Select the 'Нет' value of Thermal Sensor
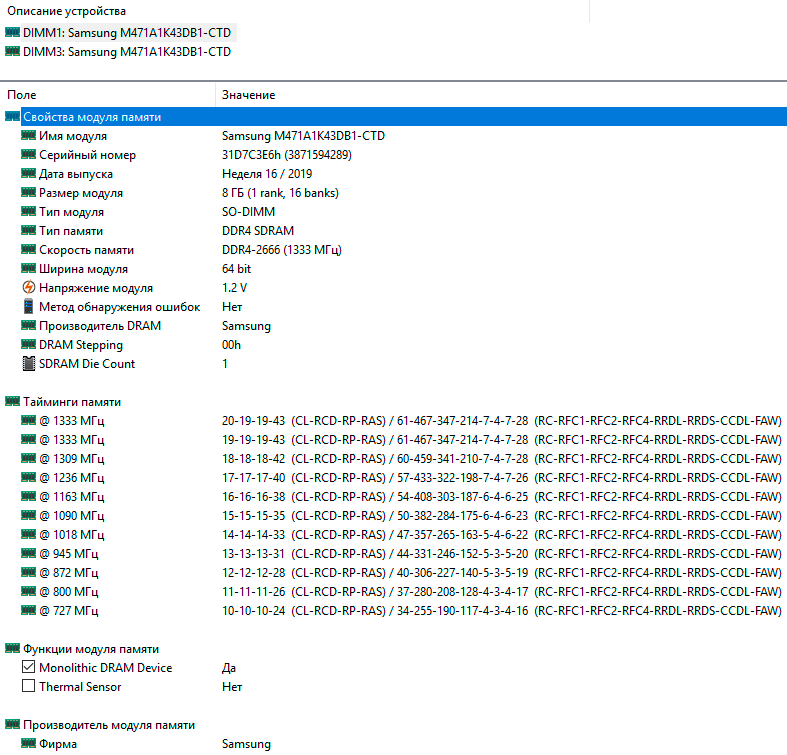The image size is (787, 755). (232, 687)
